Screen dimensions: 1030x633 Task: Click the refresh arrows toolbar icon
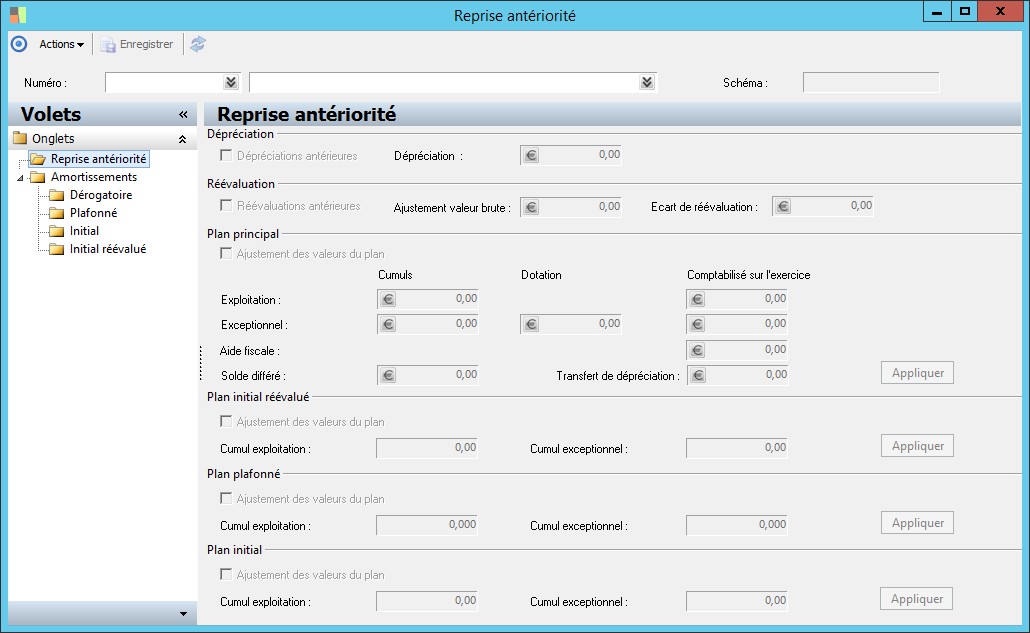(198, 44)
